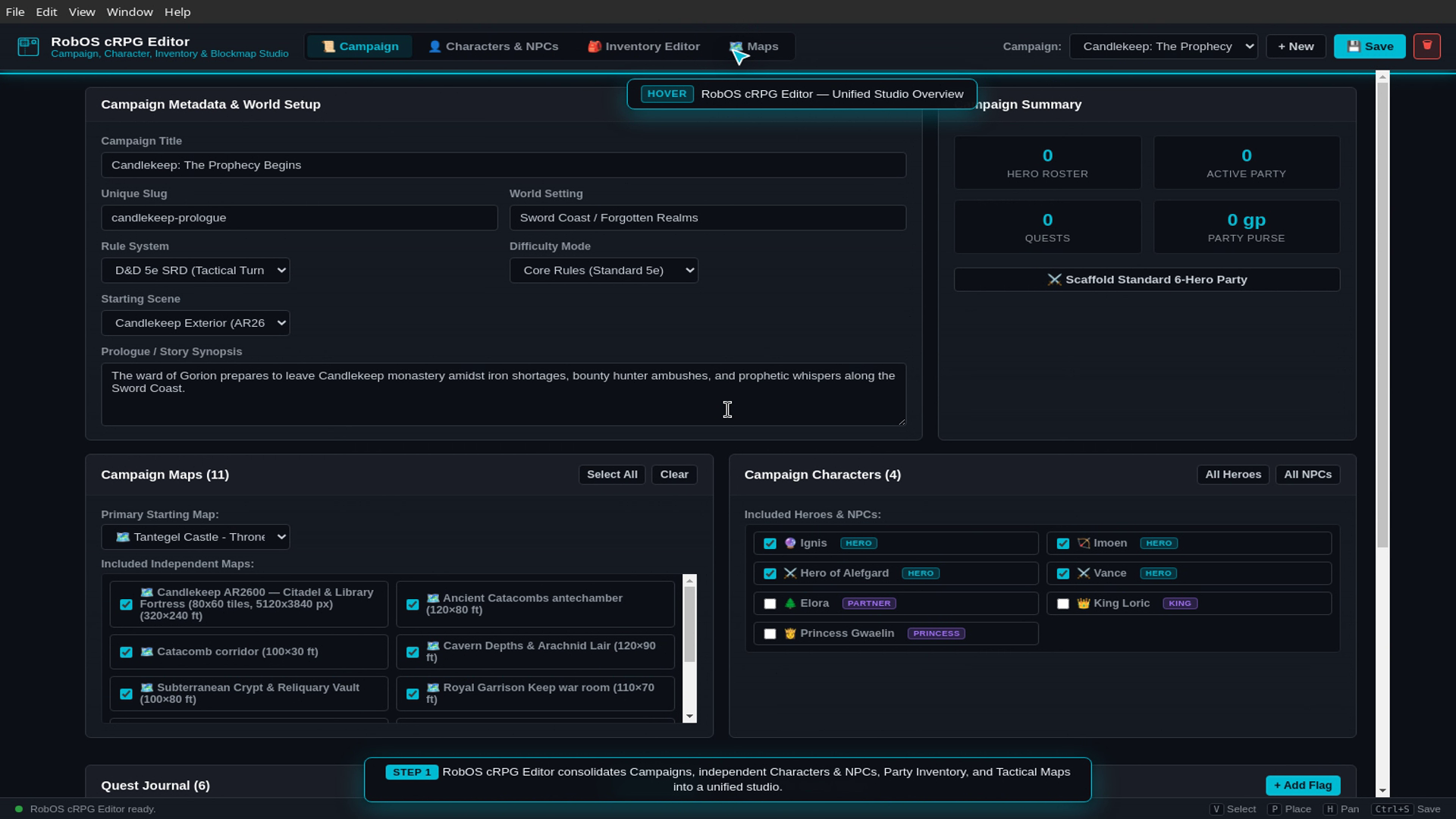This screenshot has height=819, width=1456.
Task: Click the Included Maps list scrollbar thumb
Action: pos(689,625)
